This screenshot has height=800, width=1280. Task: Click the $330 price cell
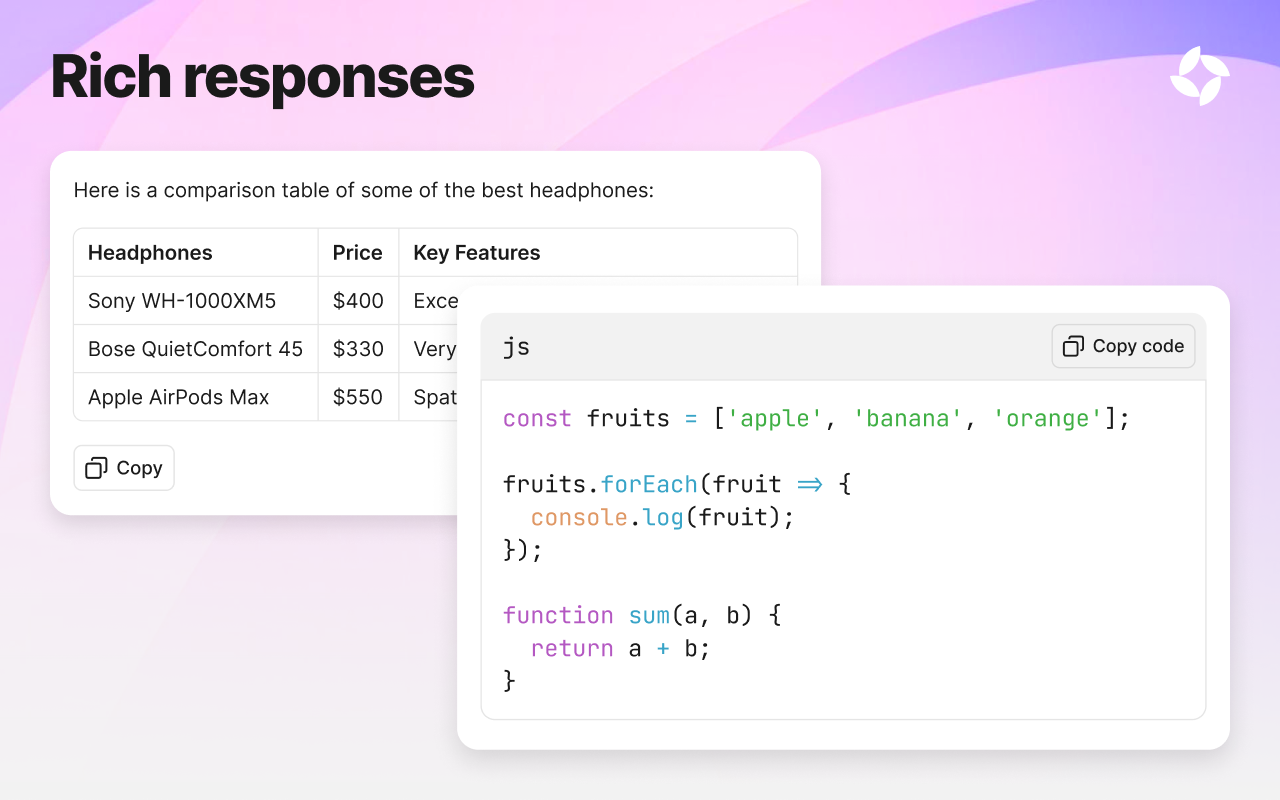[x=358, y=349]
